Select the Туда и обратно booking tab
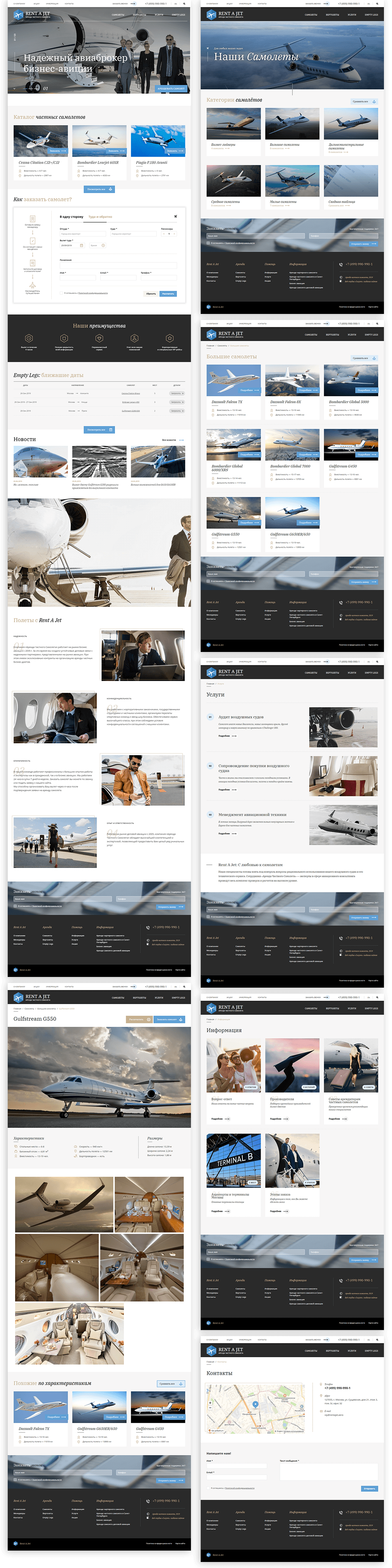This screenshot has height=1568, width=392. (100, 217)
